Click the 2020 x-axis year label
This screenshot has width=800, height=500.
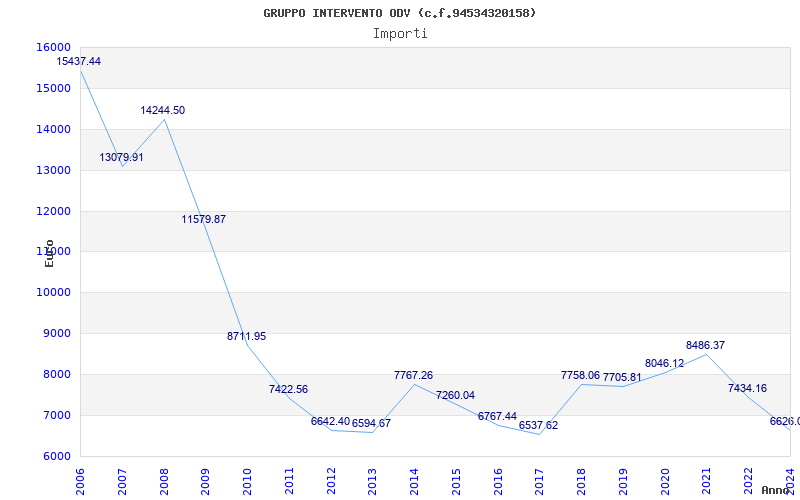665,481
